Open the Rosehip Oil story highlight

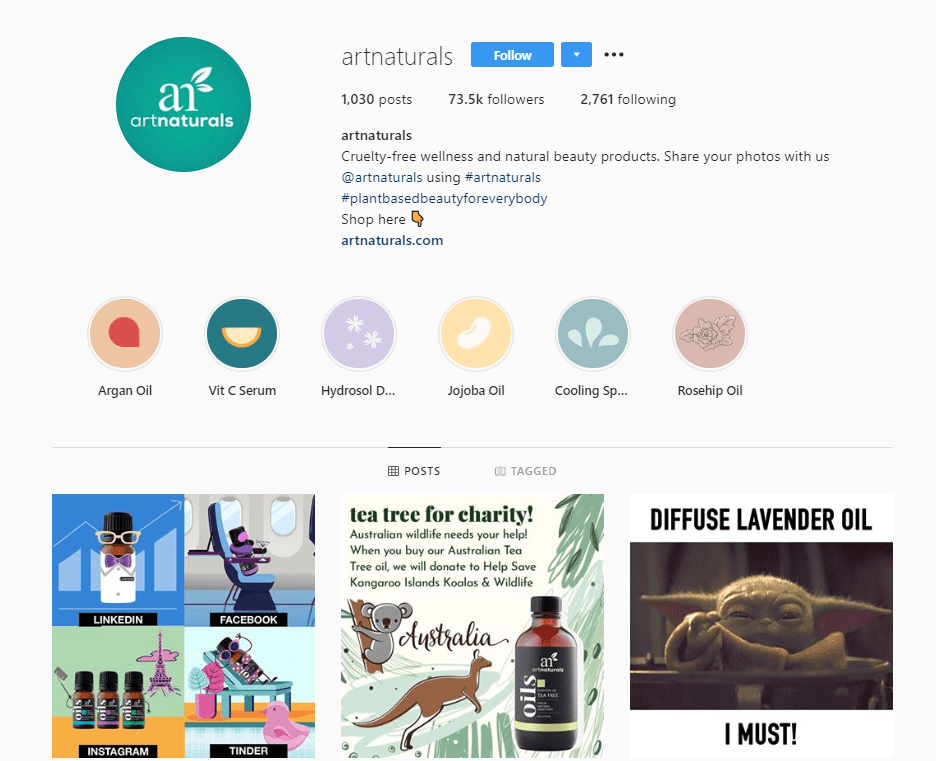[710, 334]
